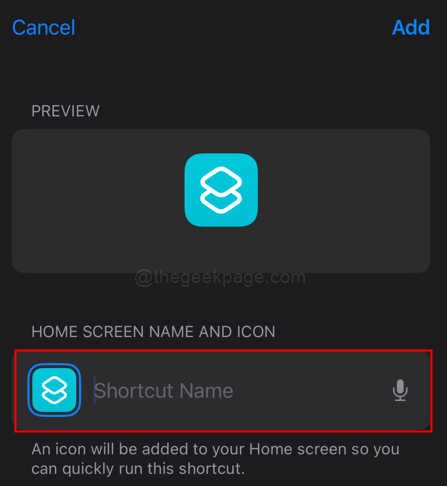This screenshot has height=486, width=447.
Task: Click the footer text about Home screen icon
Action: tap(215, 459)
